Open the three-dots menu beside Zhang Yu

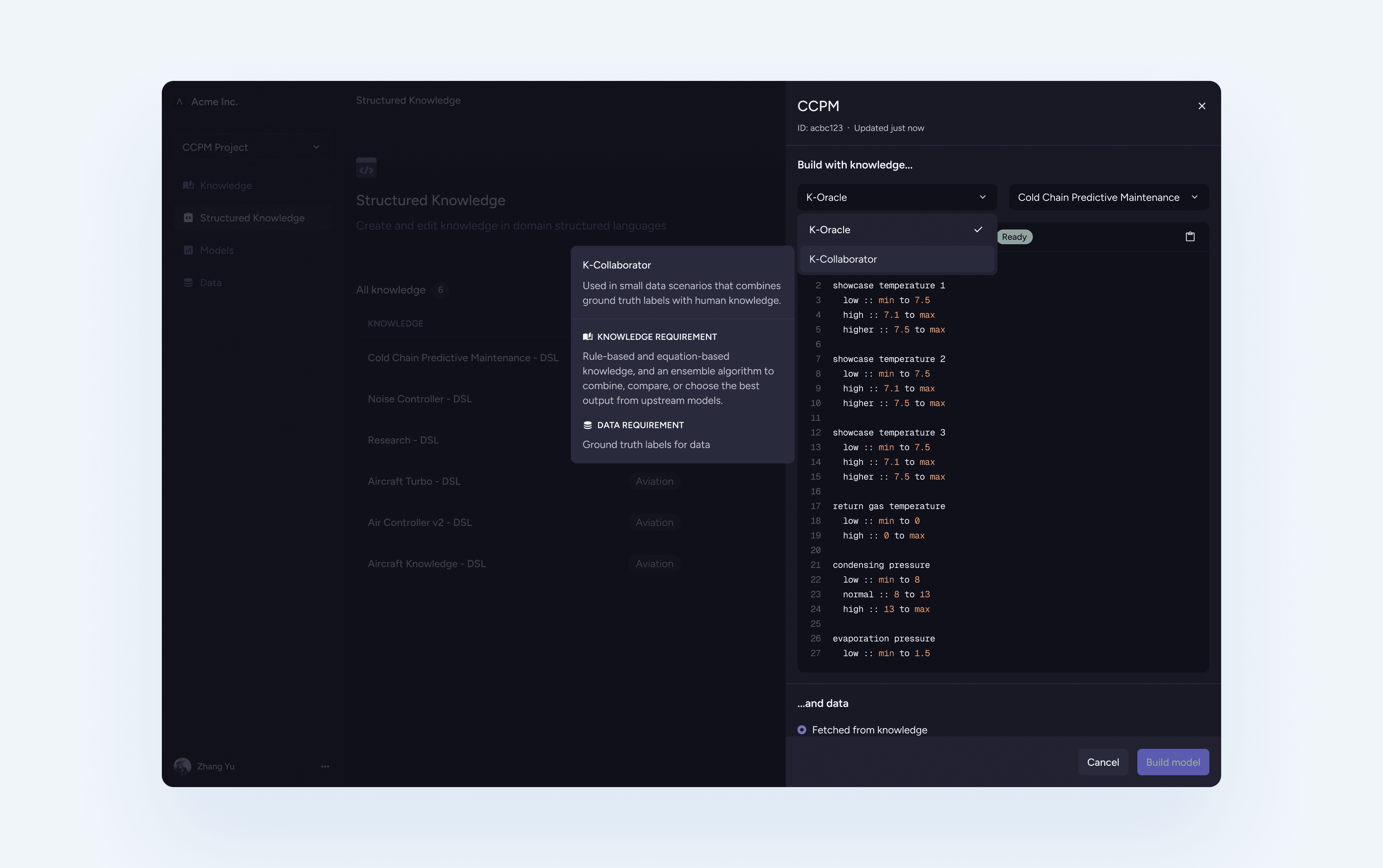click(325, 766)
